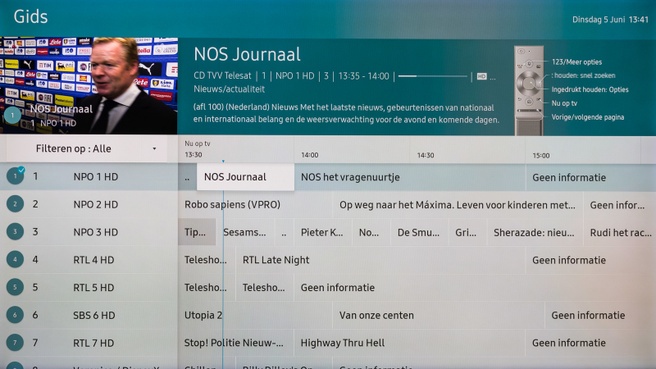
Task: Select first Telesho... program on RTL 4
Action: pyautogui.click(x=207, y=260)
